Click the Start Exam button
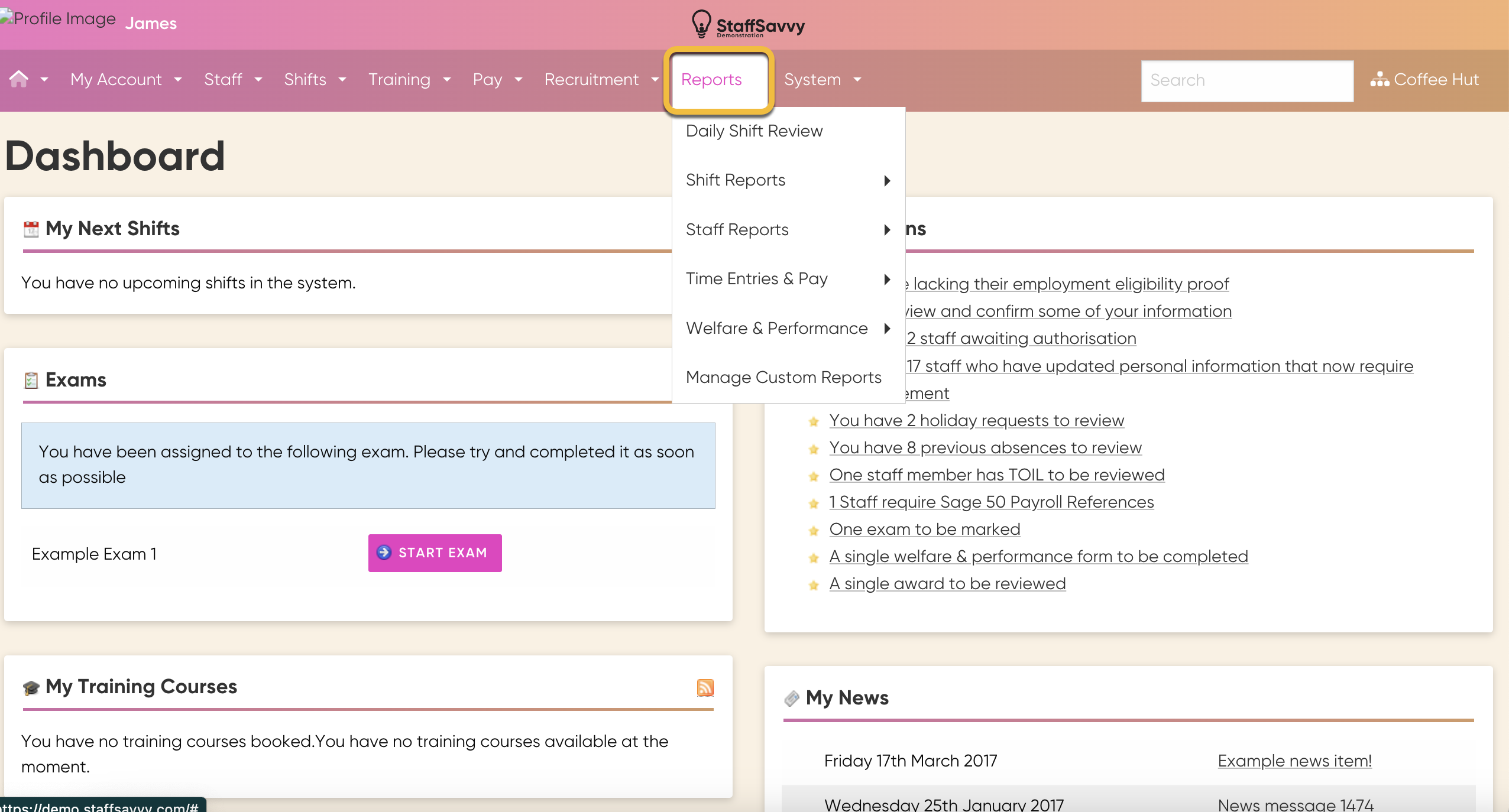 pos(435,553)
